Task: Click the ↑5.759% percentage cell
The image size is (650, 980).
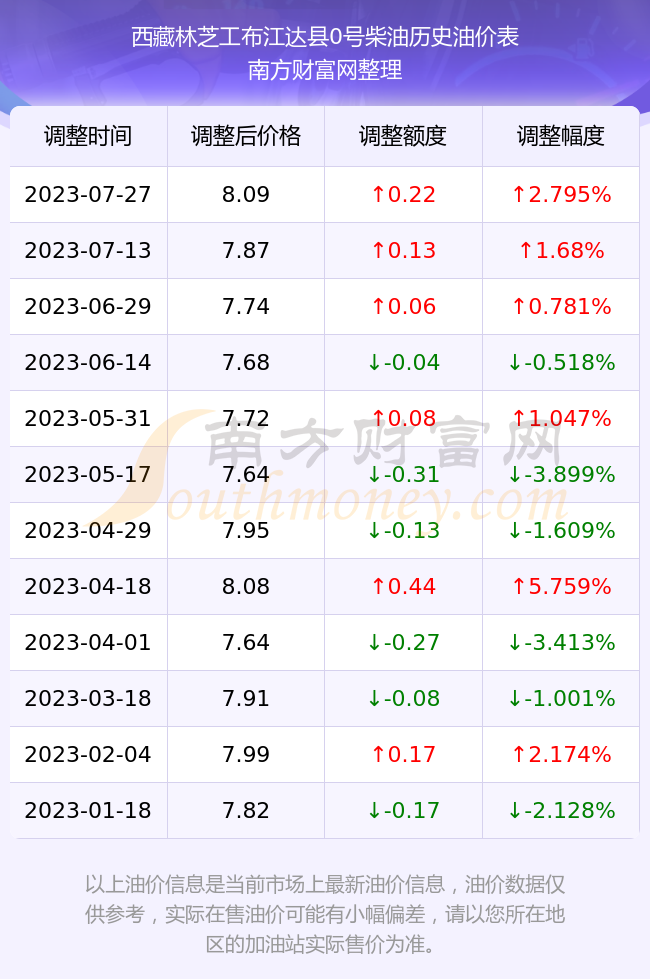Action: point(561,586)
